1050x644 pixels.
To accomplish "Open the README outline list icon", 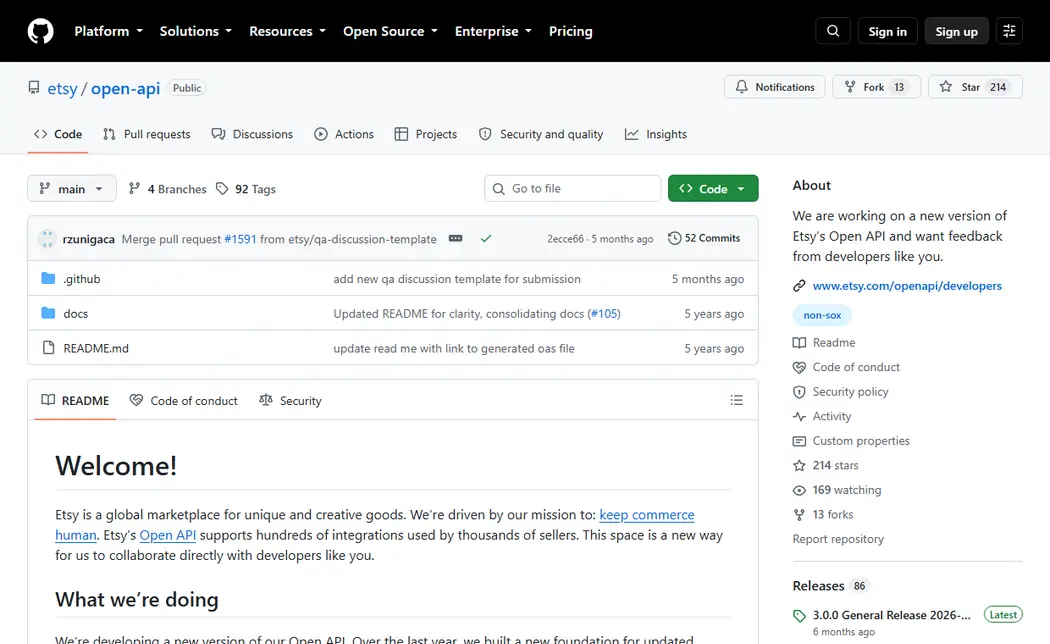I will 737,400.
